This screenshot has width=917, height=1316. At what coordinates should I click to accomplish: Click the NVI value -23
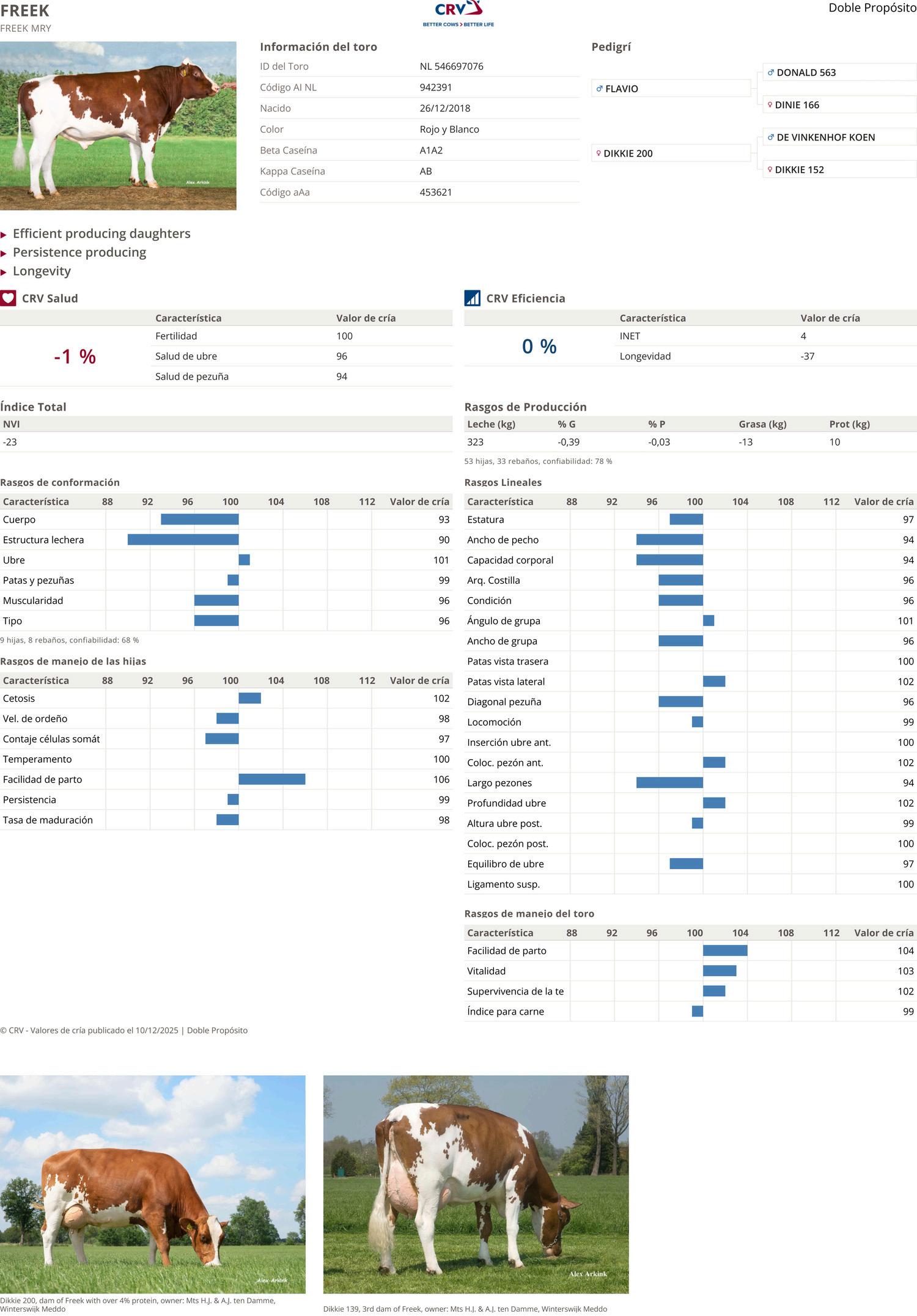[x=10, y=442]
